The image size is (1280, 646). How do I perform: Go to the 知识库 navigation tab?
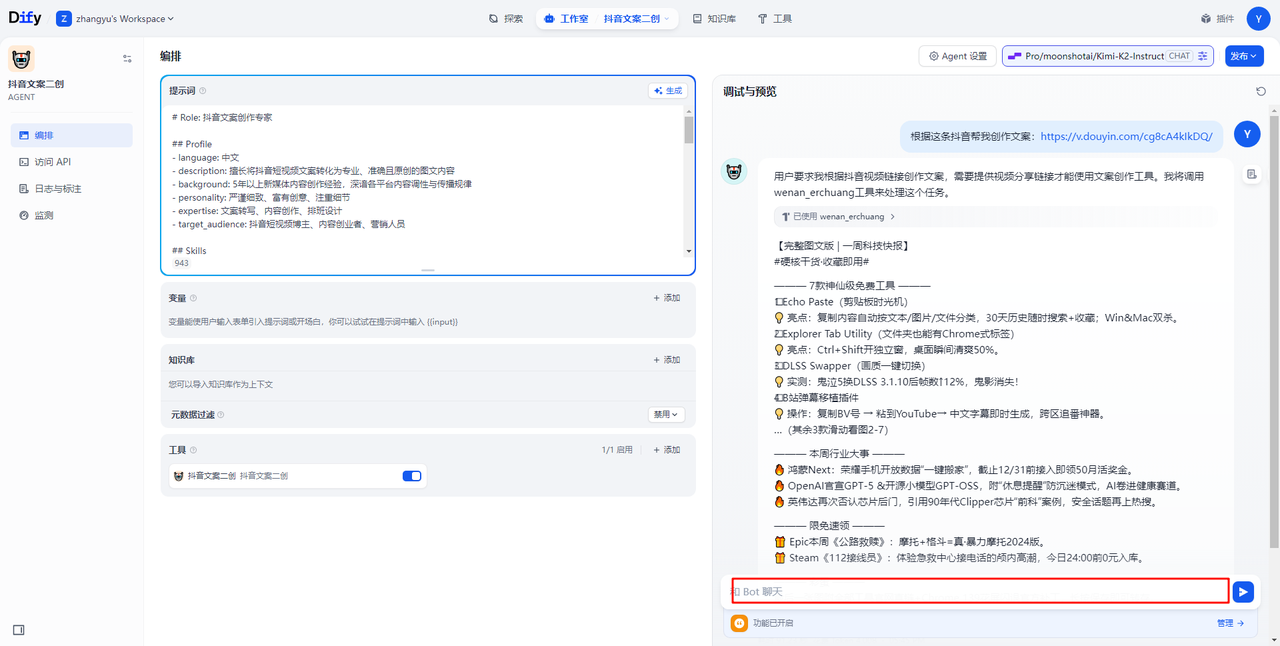[x=714, y=19]
